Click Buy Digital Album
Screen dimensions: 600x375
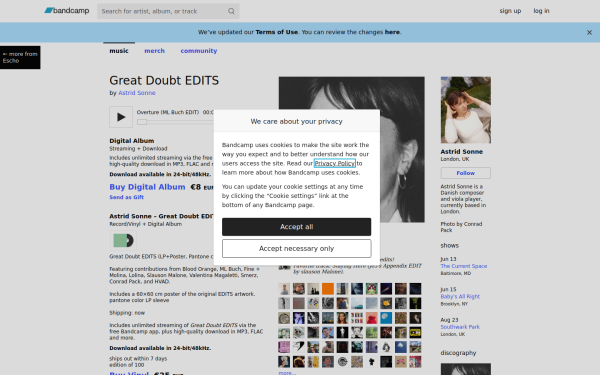(147, 187)
